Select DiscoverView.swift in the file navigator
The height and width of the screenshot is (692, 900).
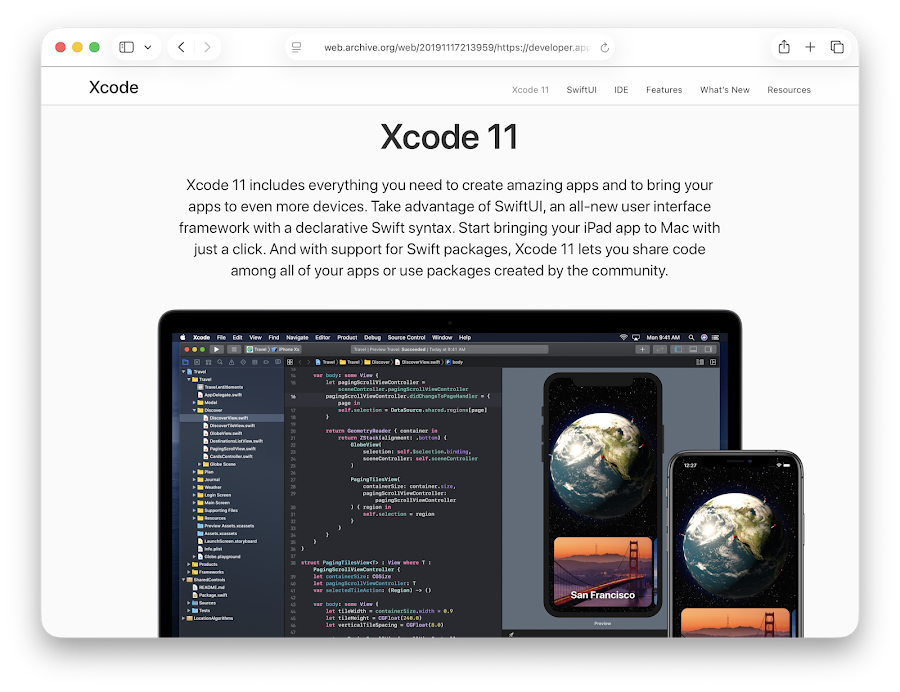(232, 418)
